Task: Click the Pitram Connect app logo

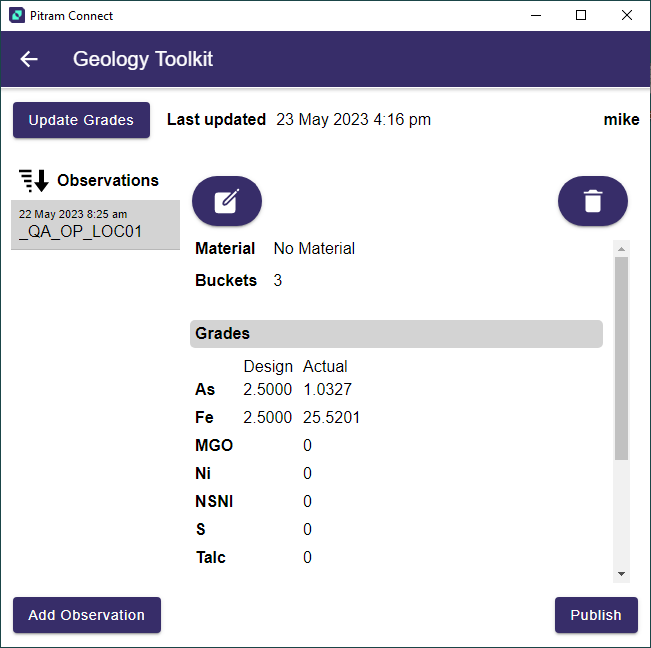Action: coord(17,15)
